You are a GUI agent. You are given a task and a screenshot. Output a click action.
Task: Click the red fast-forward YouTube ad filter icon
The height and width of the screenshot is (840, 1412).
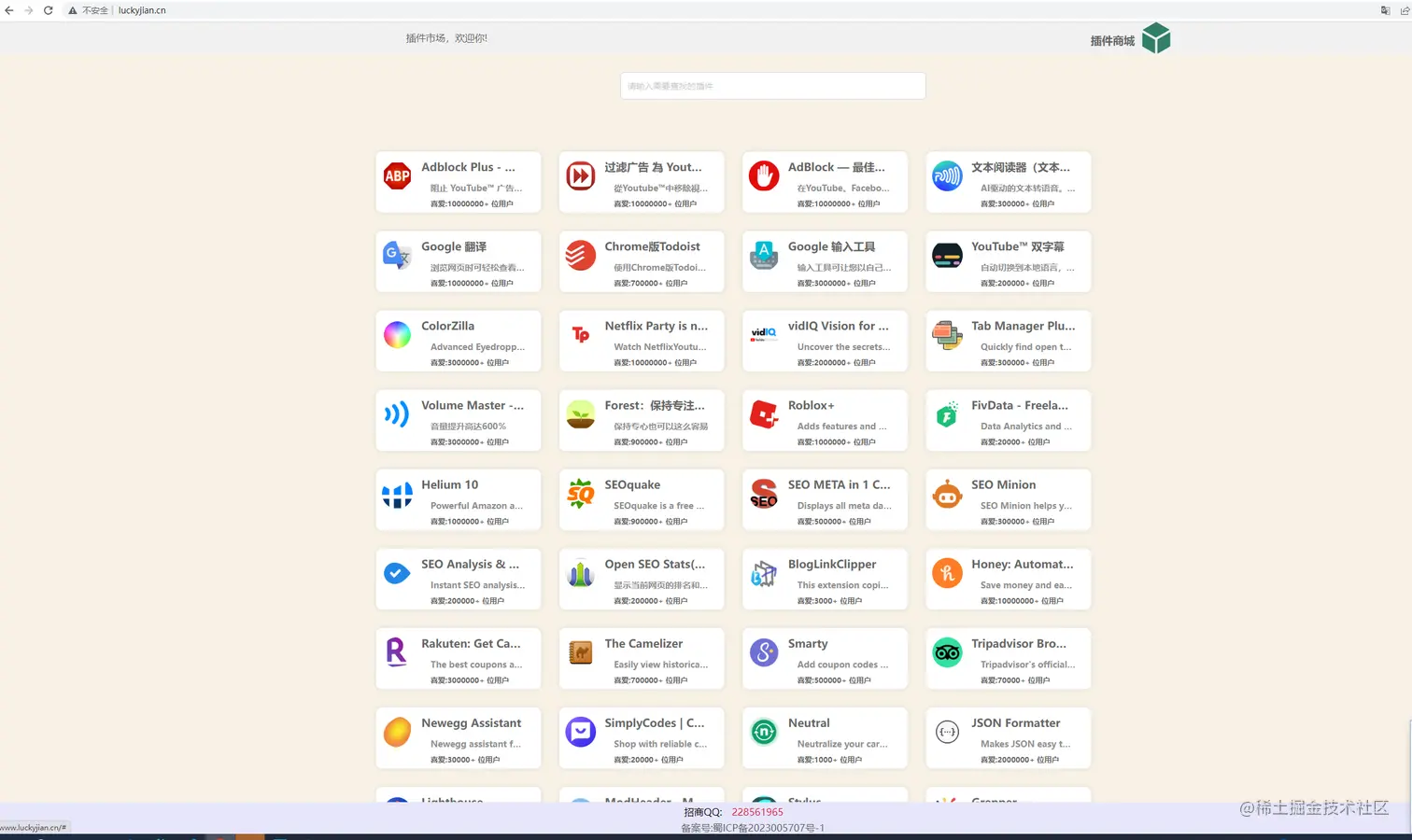click(x=581, y=175)
